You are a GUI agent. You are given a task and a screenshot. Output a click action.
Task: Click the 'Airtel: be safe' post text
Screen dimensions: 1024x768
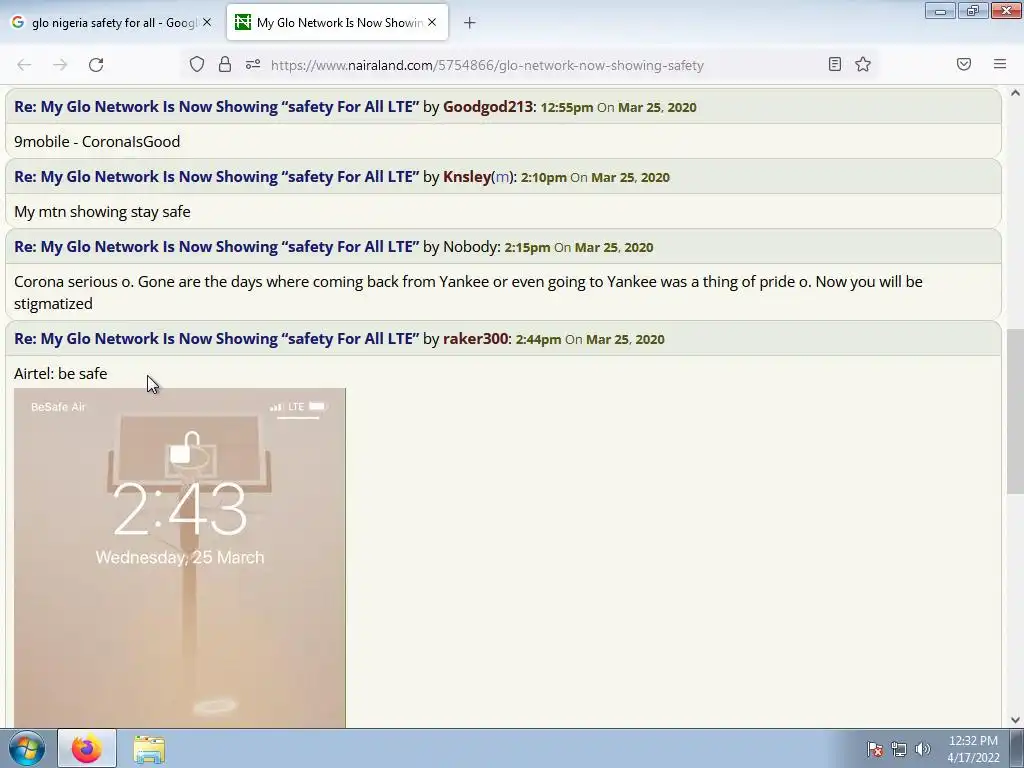[x=60, y=374]
